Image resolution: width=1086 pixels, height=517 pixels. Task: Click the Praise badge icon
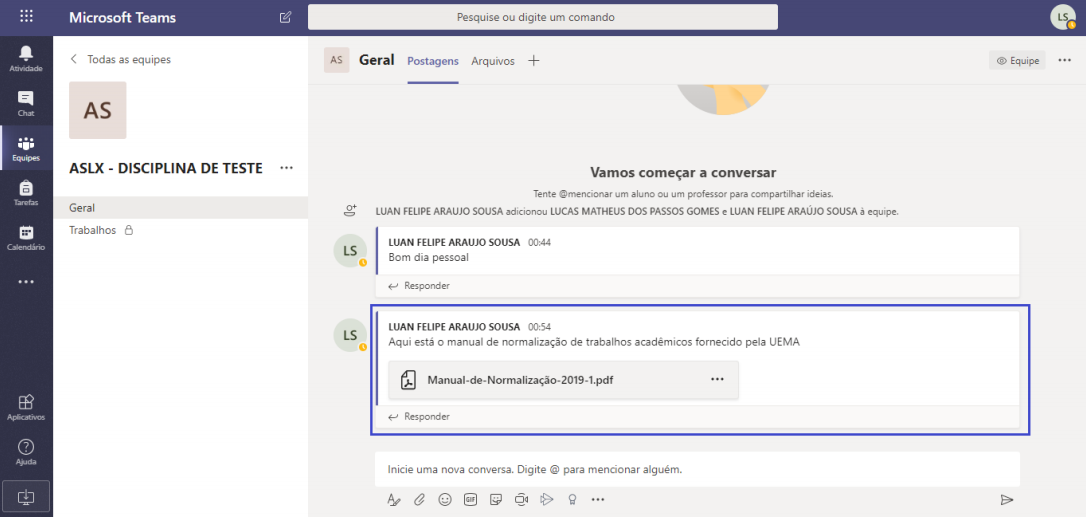point(573,499)
